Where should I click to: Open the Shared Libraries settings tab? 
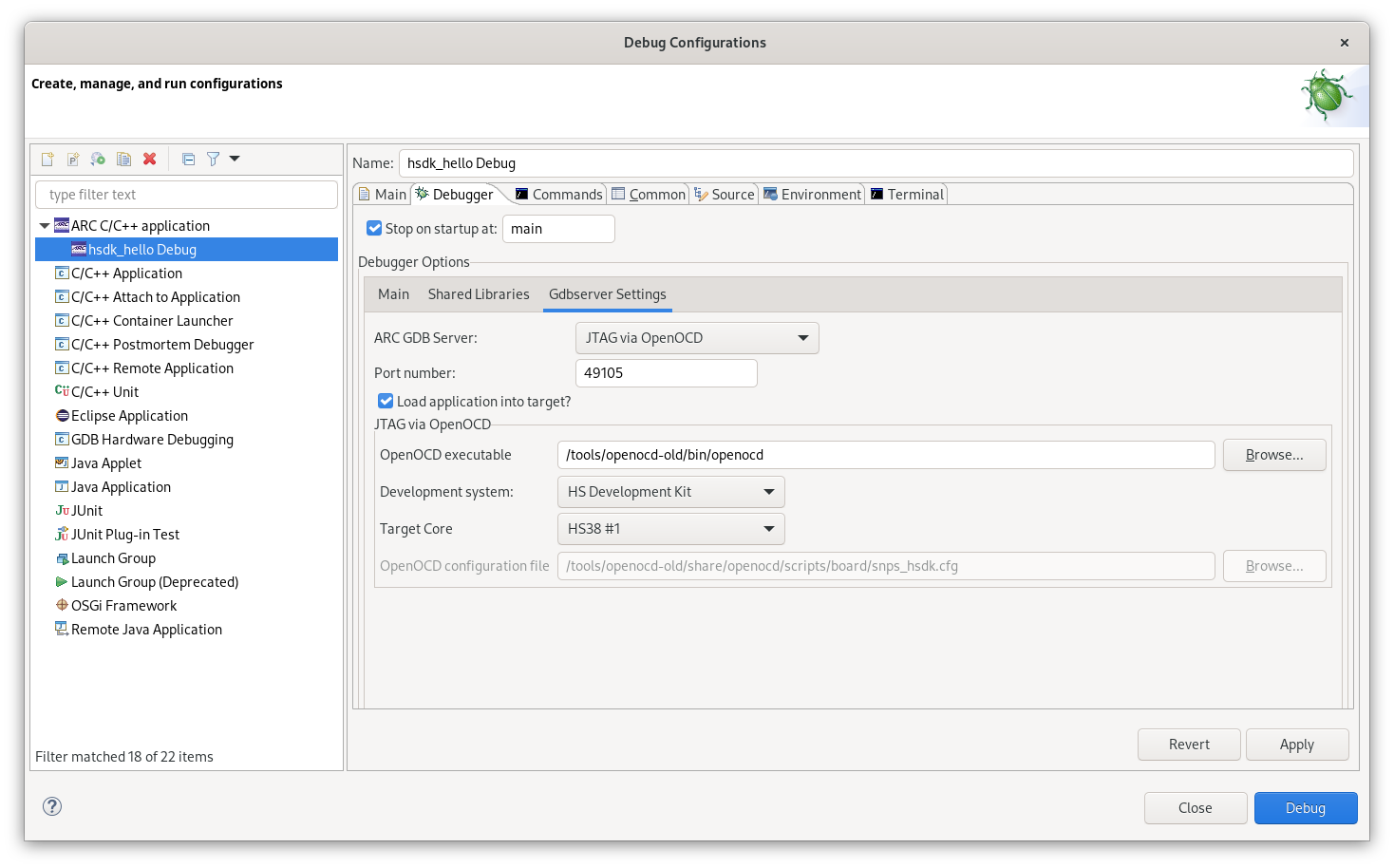point(479,294)
